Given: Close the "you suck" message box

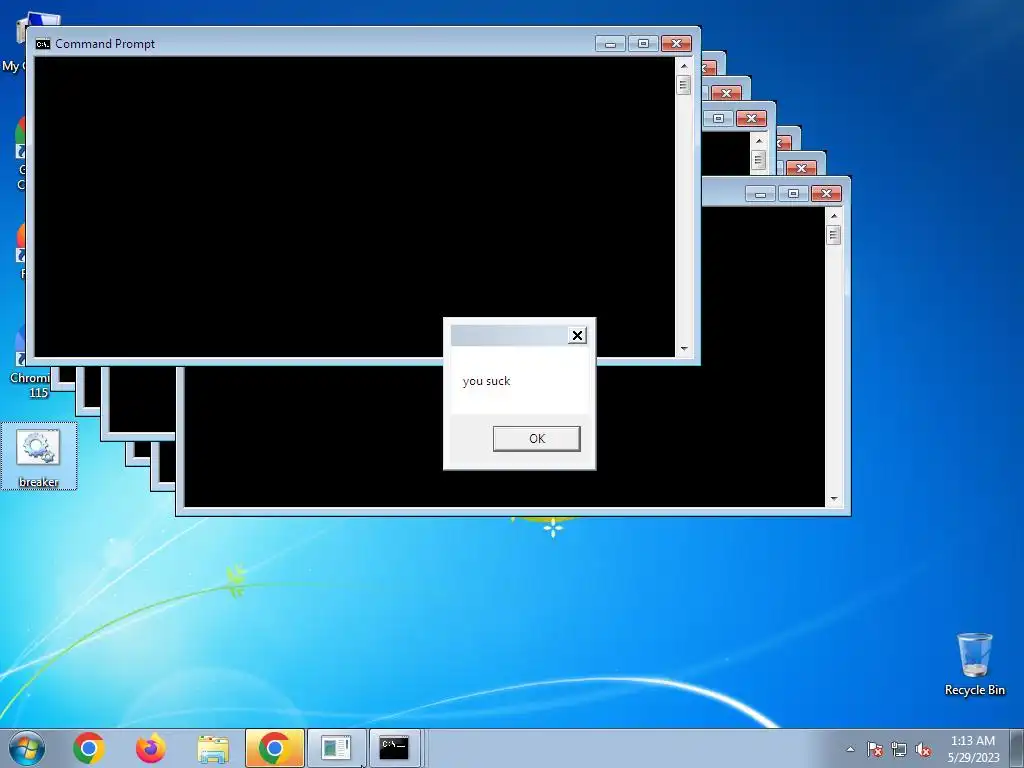Looking at the screenshot, I should 577,335.
